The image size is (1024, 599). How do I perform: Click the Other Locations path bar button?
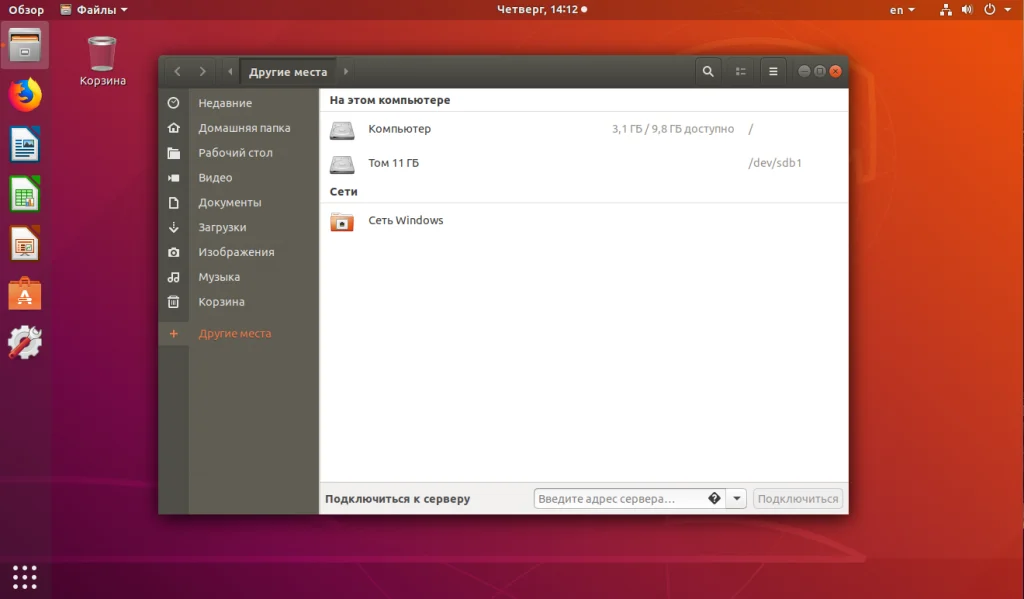288,72
